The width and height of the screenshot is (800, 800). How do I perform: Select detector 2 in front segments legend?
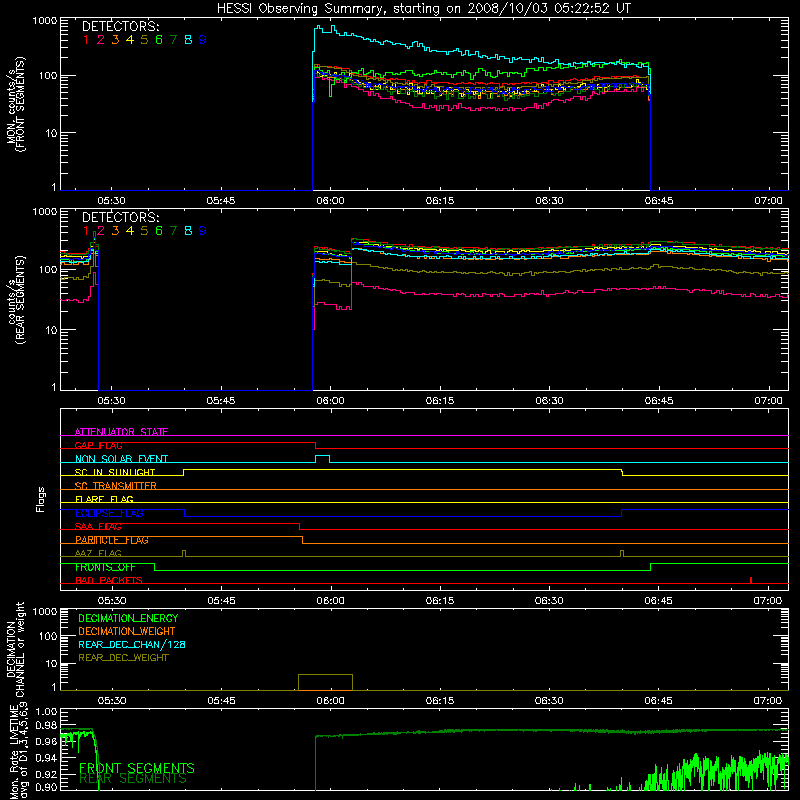tap(101, 40)
